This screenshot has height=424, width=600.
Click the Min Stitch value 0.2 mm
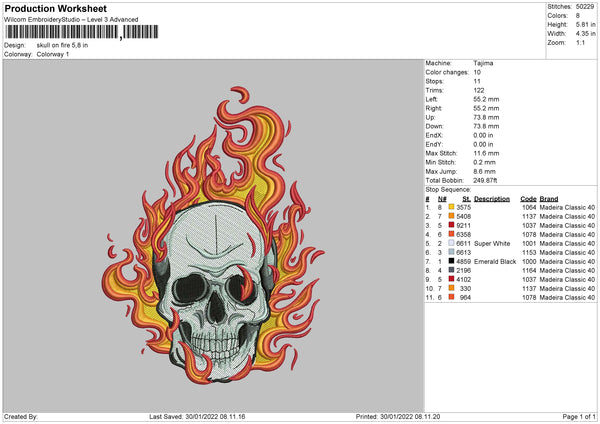click(484, 162)
